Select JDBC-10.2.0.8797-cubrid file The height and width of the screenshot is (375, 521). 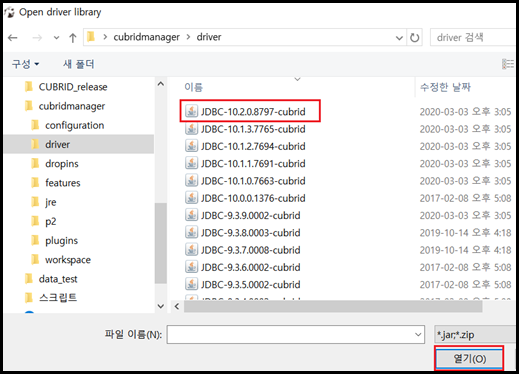tap(253, 112)
